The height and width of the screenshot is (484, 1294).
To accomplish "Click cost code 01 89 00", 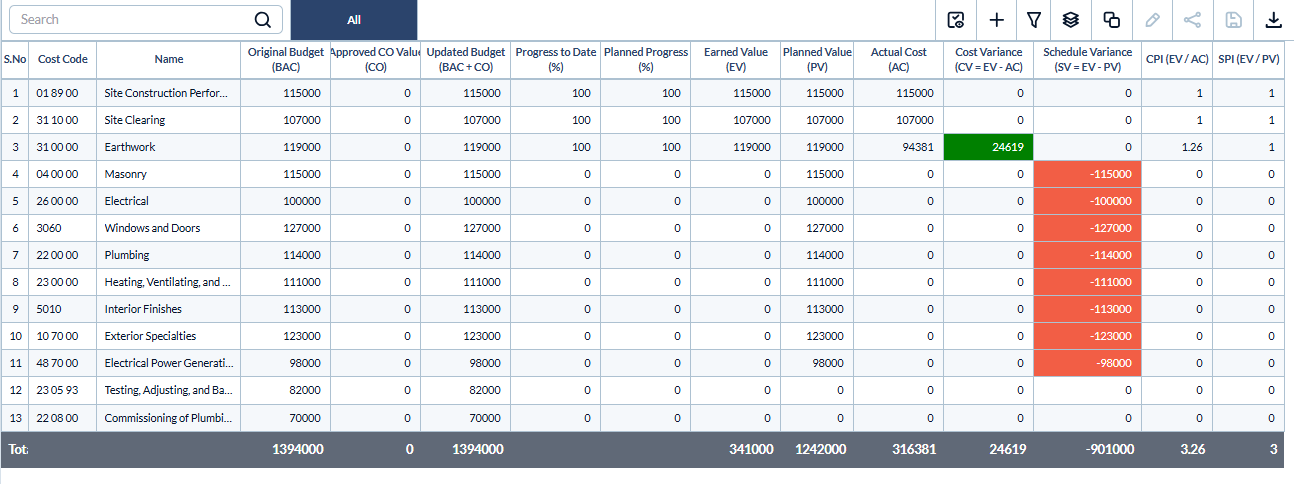I will (x=63, y=93).
